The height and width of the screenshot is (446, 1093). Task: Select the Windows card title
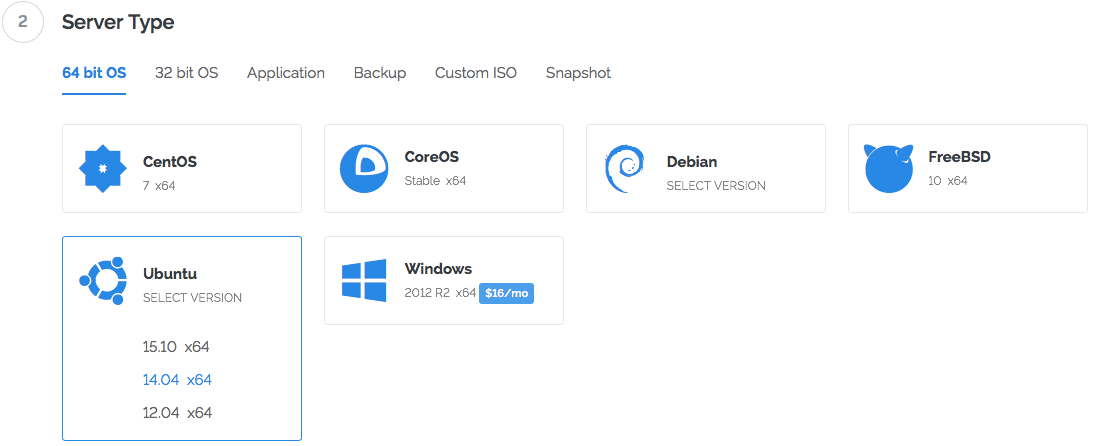[x=438, y=268]
